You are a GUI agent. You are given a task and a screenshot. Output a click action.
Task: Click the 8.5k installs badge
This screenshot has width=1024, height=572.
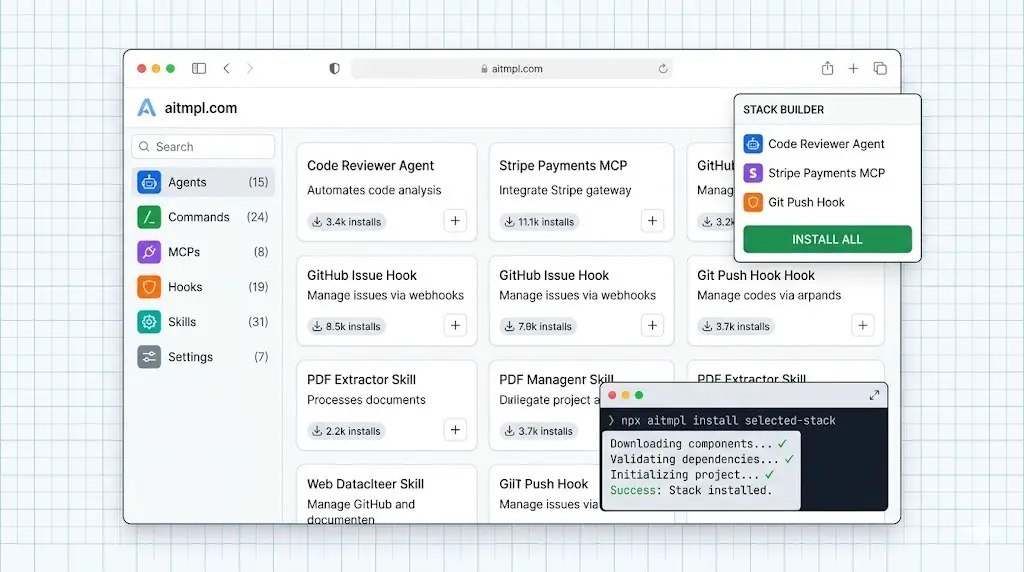(x=347, y=326)
